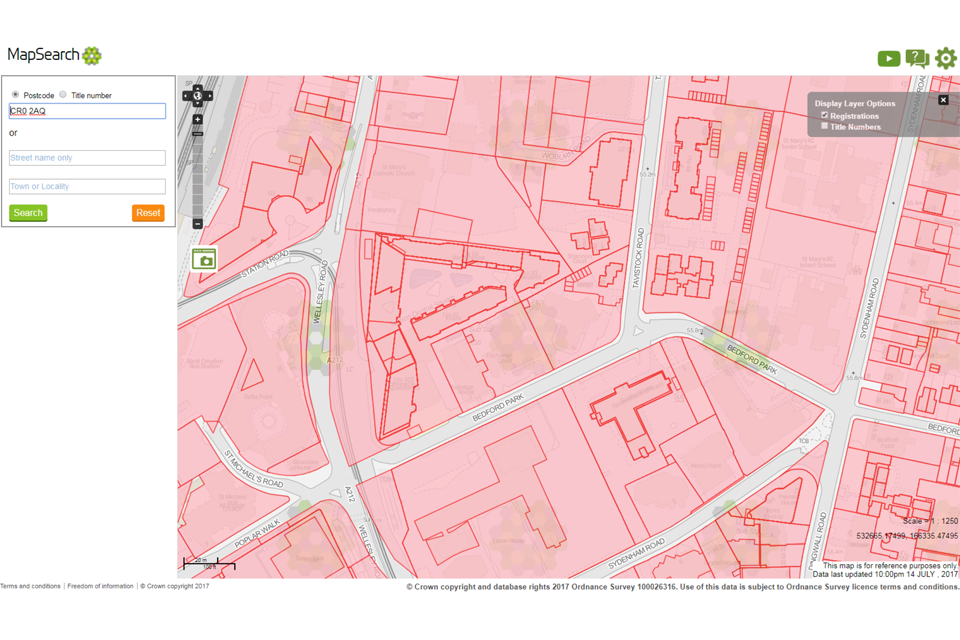Close the Display Layer Options panel
The height and width of the screenshot is (640, 960).
point(943,100)
